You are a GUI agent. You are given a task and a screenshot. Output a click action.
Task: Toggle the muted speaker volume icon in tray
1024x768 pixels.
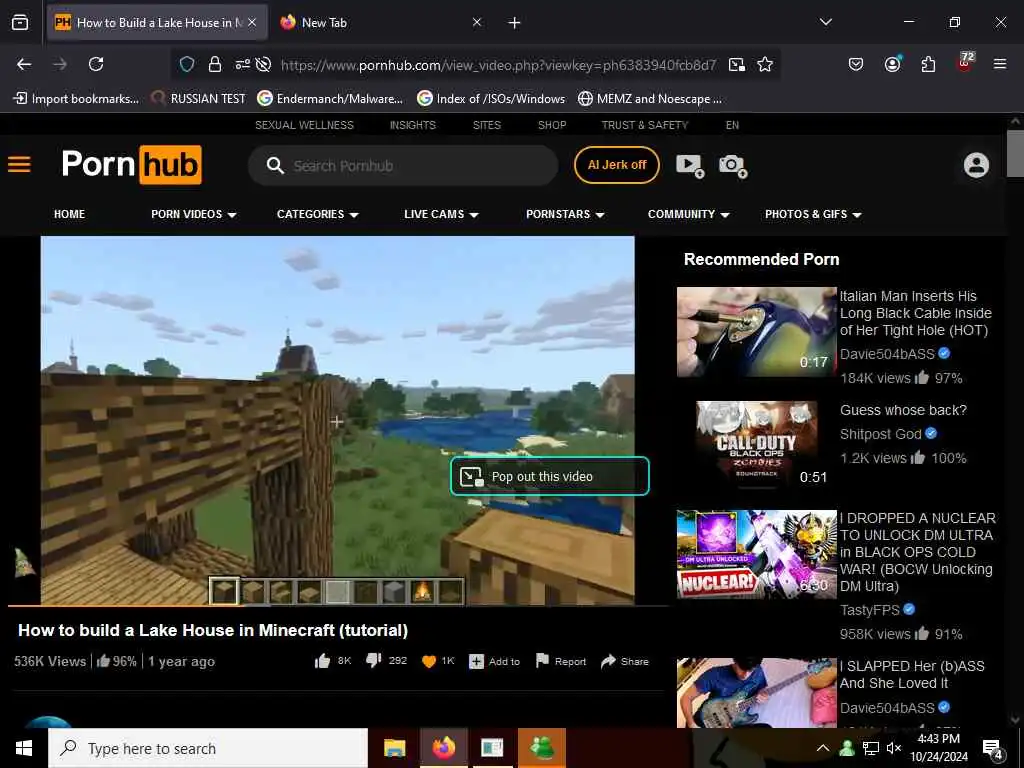click(x=893, y=748)
